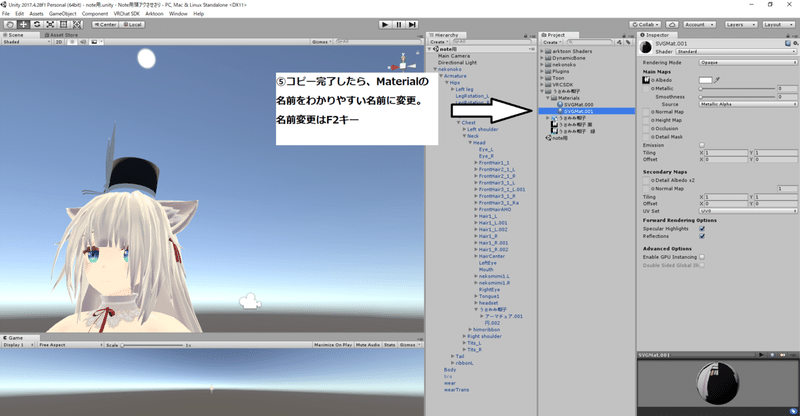Select the Move tool in toolbar
The image size is (800, 416).
(23, 25)
